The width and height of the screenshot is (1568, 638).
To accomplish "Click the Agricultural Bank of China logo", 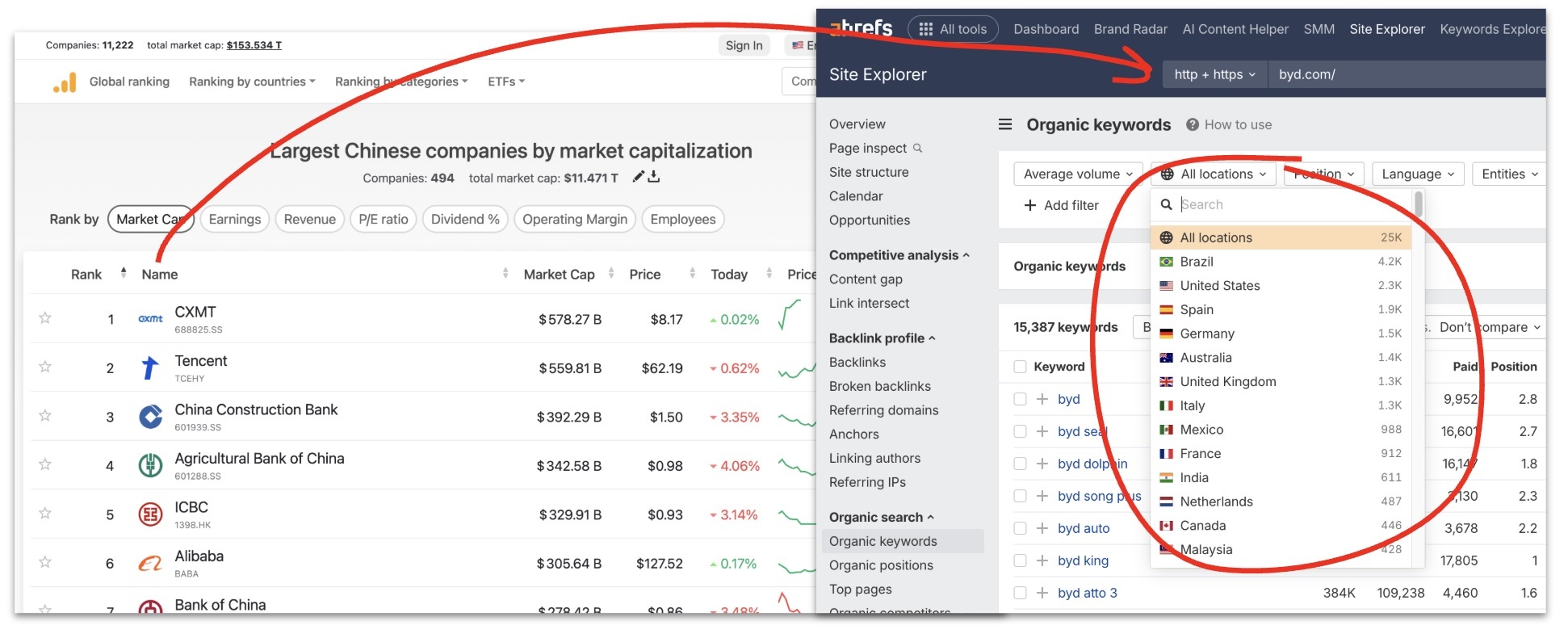I will pos(150,465).
